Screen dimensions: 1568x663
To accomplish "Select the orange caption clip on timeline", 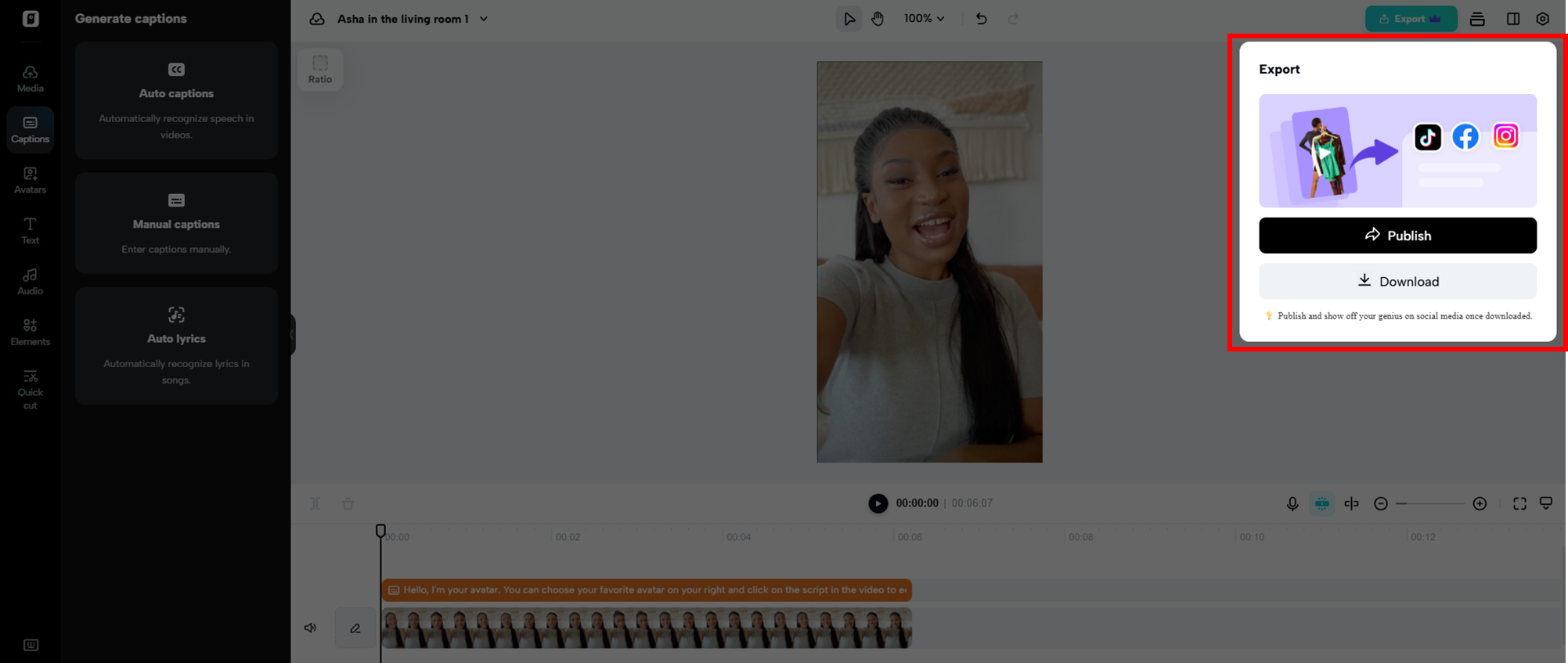I will pos(647,589).
